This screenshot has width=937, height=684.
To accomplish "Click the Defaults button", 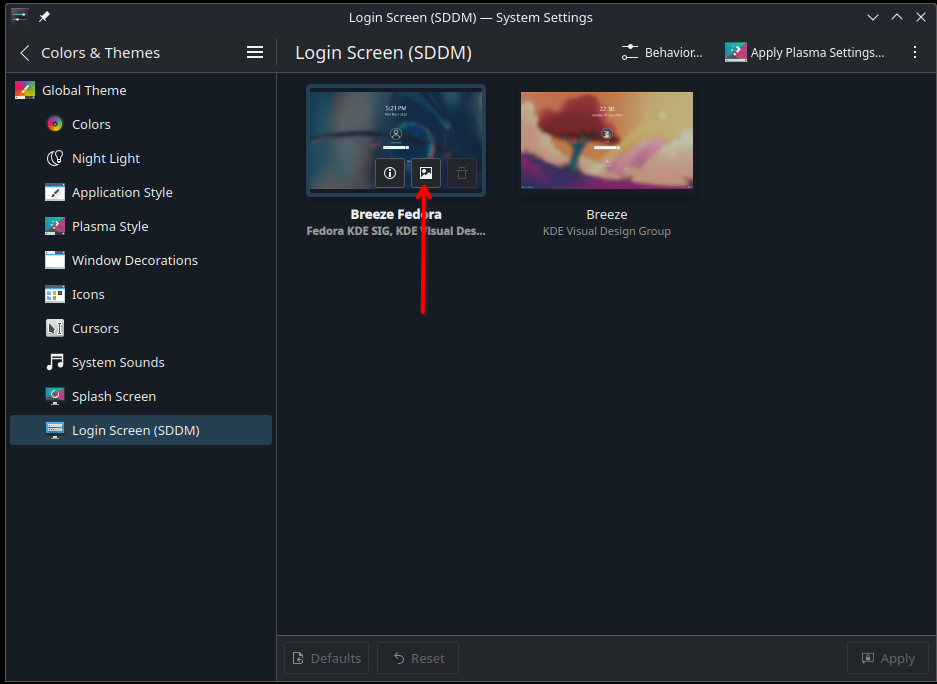I will coord(326,658).
